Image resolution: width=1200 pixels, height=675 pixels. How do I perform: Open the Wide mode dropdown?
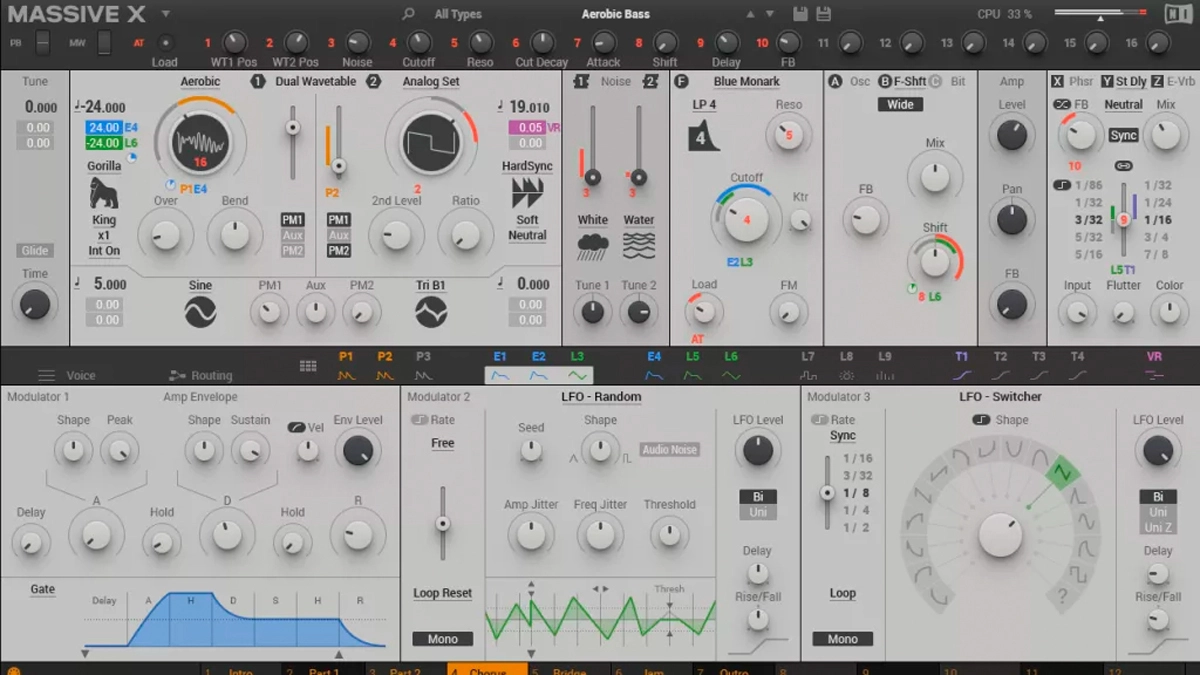(900, 104)
